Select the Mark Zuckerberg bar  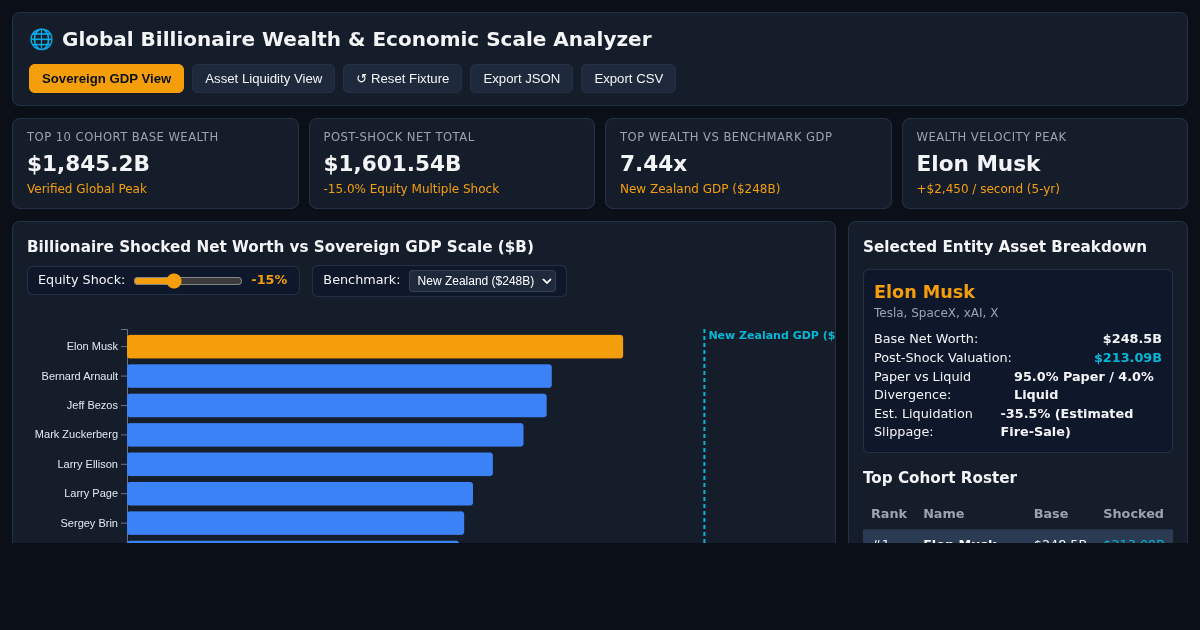pos(325,434)
